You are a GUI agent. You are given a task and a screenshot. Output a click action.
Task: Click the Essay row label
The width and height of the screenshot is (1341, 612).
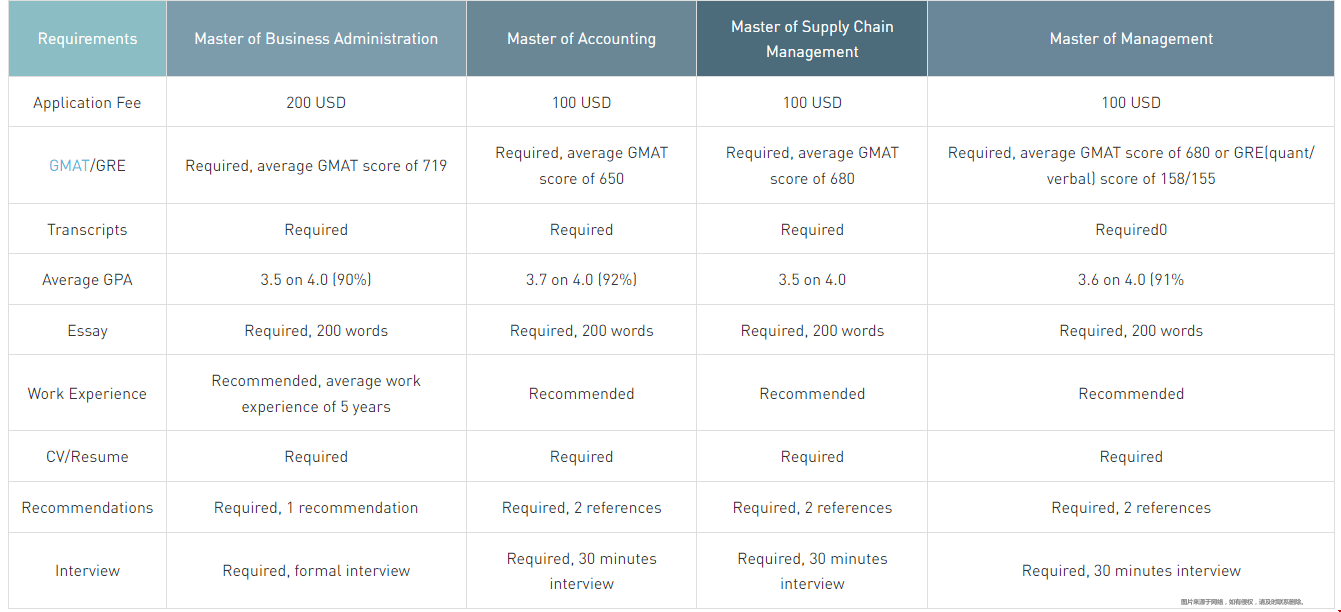87,331
